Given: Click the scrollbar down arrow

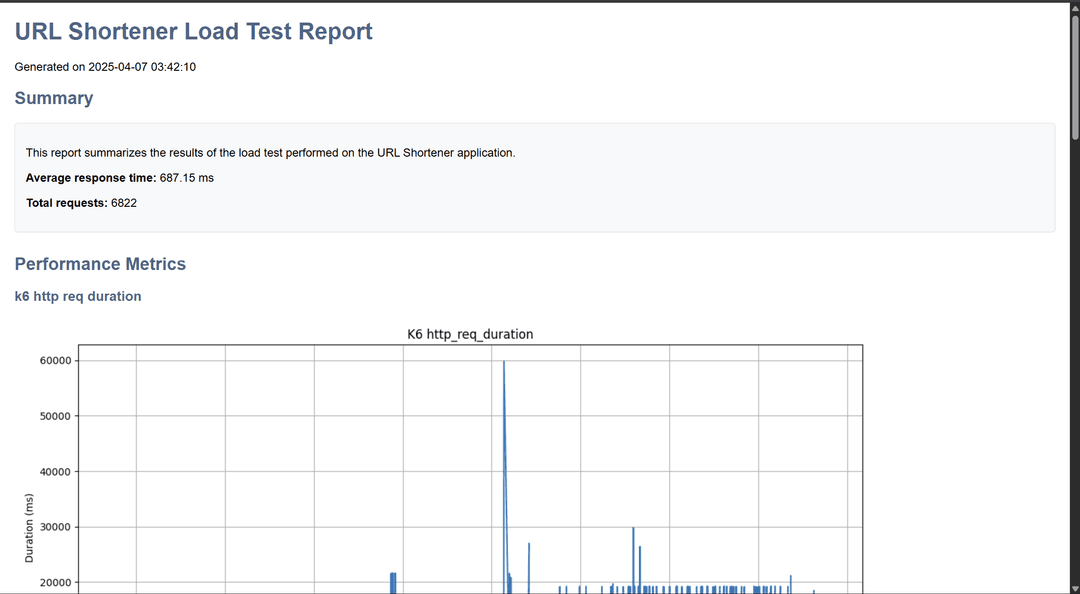Looking at the screenshot, I should point(1074,587).
